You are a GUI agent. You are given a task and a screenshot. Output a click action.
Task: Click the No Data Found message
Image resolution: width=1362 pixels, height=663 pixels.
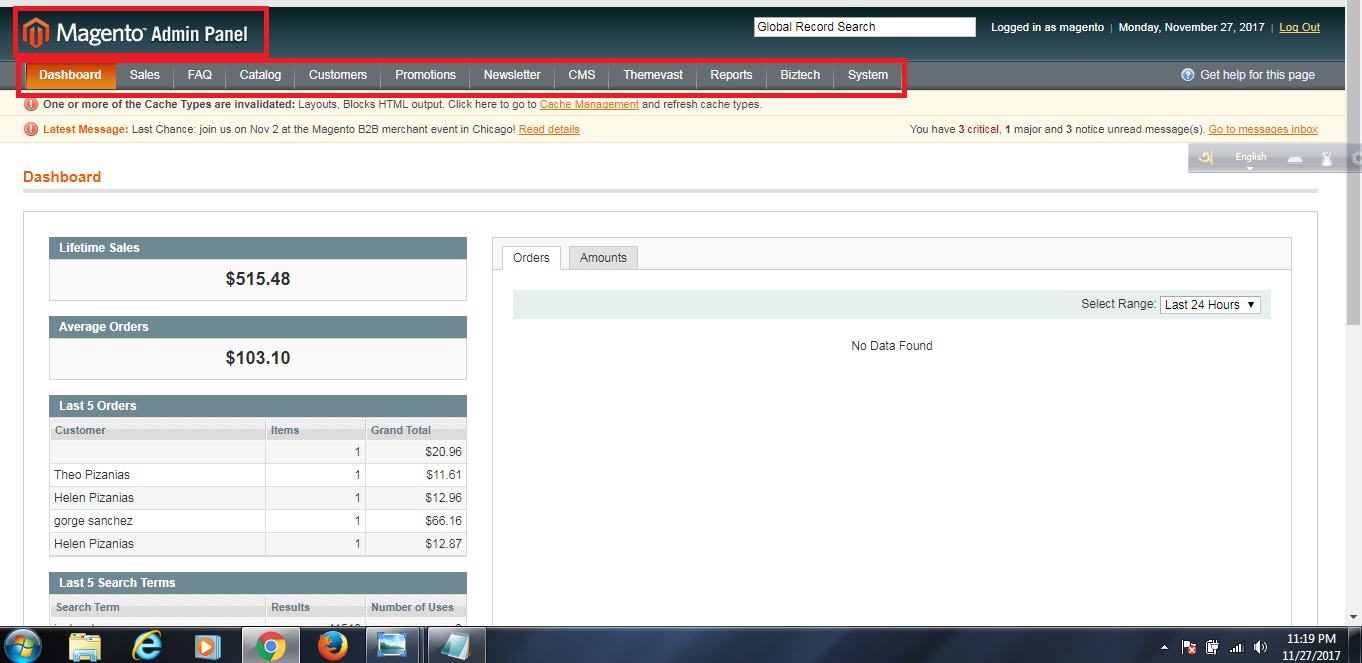click(892, 346)
